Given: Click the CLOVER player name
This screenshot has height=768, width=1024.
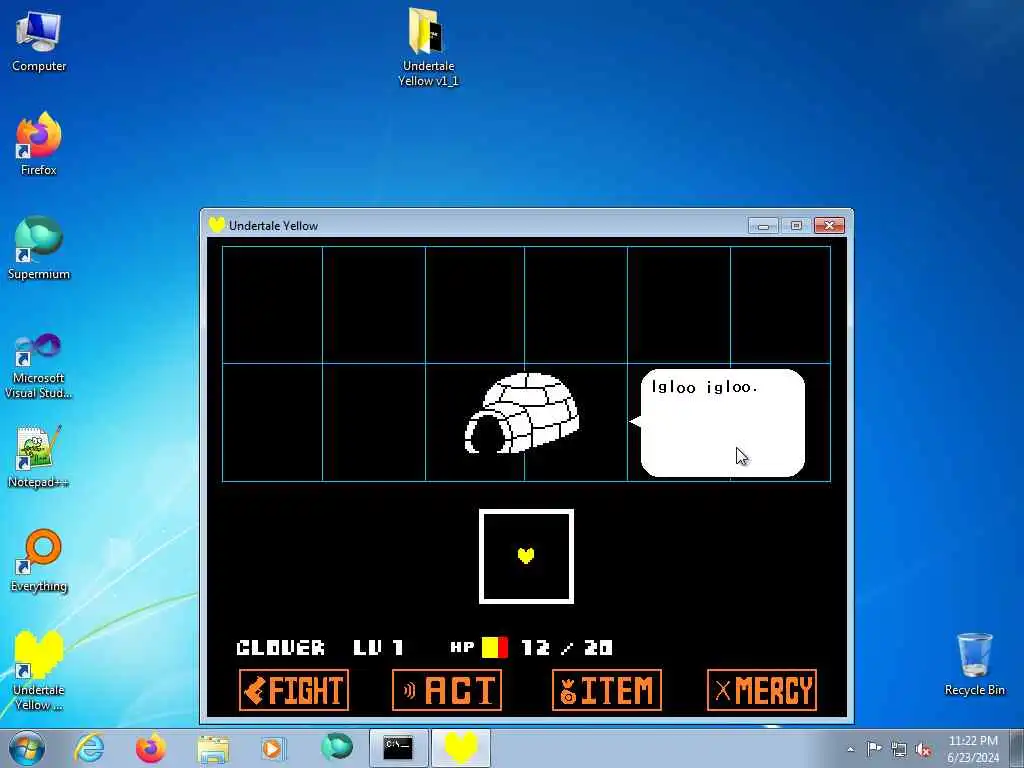Looking at the screenshot, I should click(280, 647).
